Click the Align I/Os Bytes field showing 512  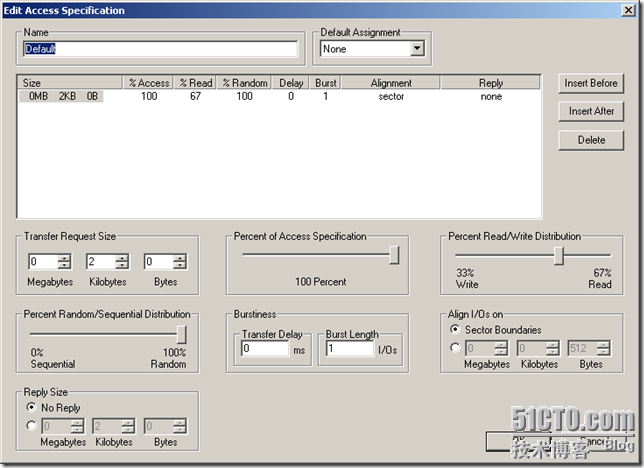point(583,348)
